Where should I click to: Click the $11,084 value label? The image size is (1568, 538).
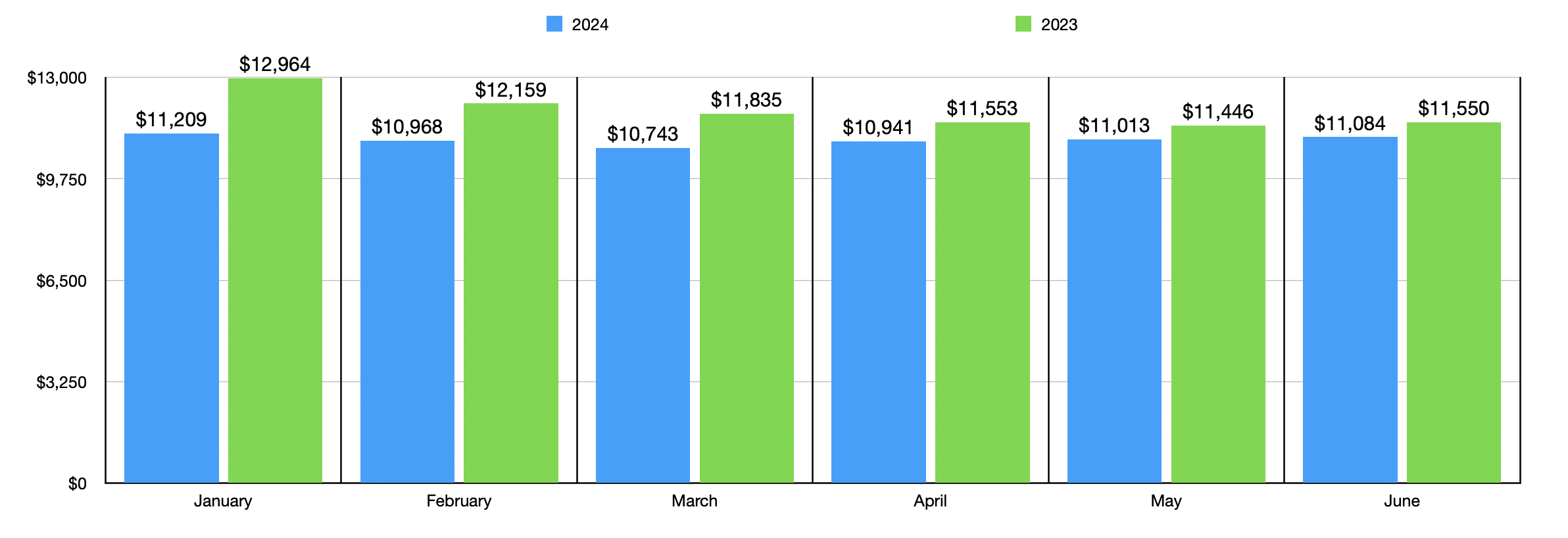(x=1350, y=124)
